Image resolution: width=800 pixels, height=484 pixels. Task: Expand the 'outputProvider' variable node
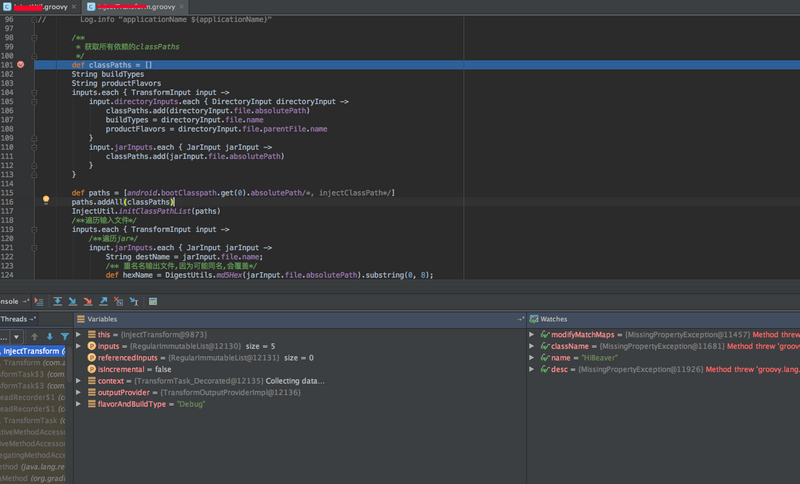coord(79,392)
